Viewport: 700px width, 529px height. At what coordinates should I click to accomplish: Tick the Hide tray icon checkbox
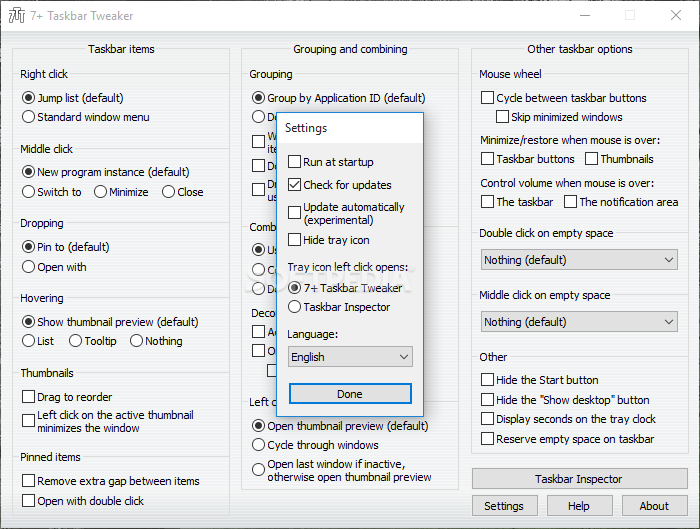294,240
